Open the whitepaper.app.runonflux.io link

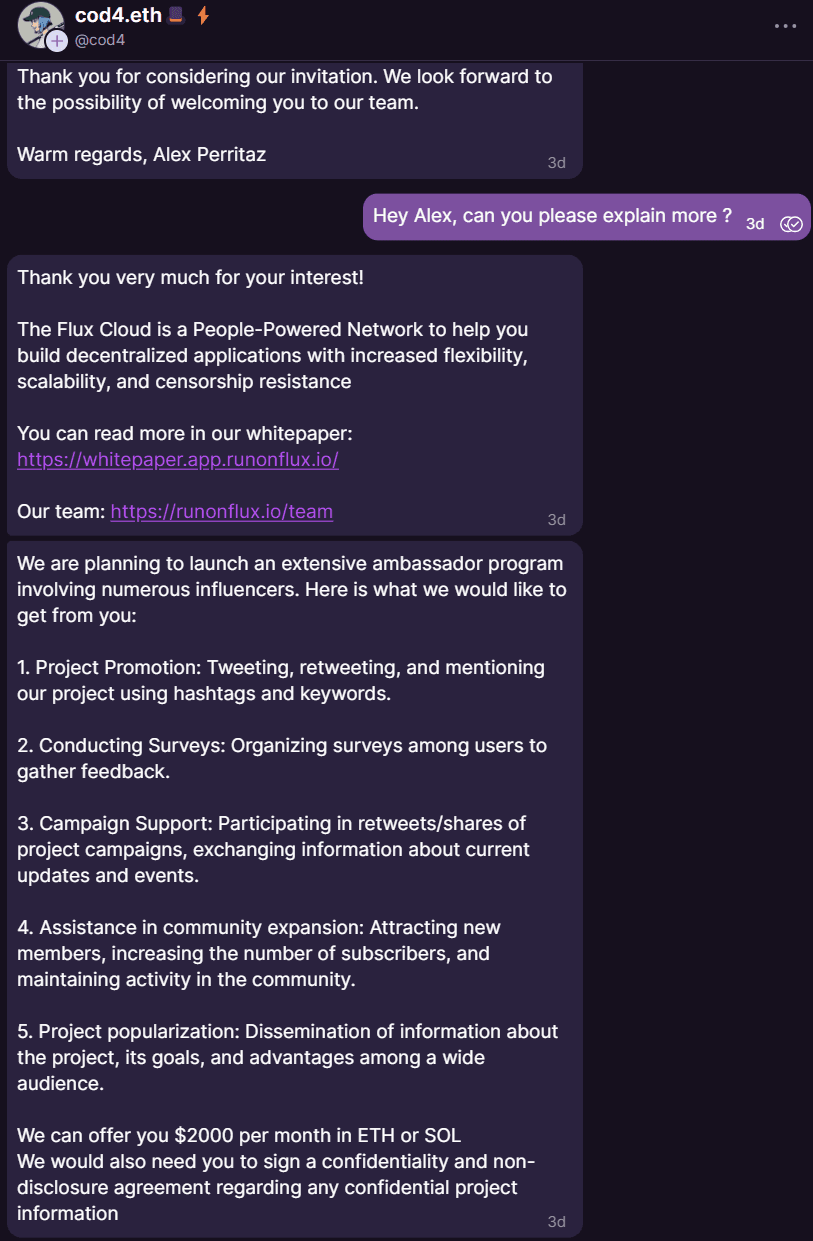tap(178, 459)
